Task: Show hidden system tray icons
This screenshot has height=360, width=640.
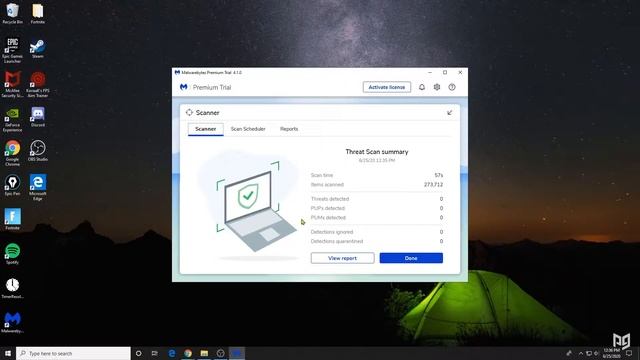Action: pyautogui.click(x=580, y=353)
